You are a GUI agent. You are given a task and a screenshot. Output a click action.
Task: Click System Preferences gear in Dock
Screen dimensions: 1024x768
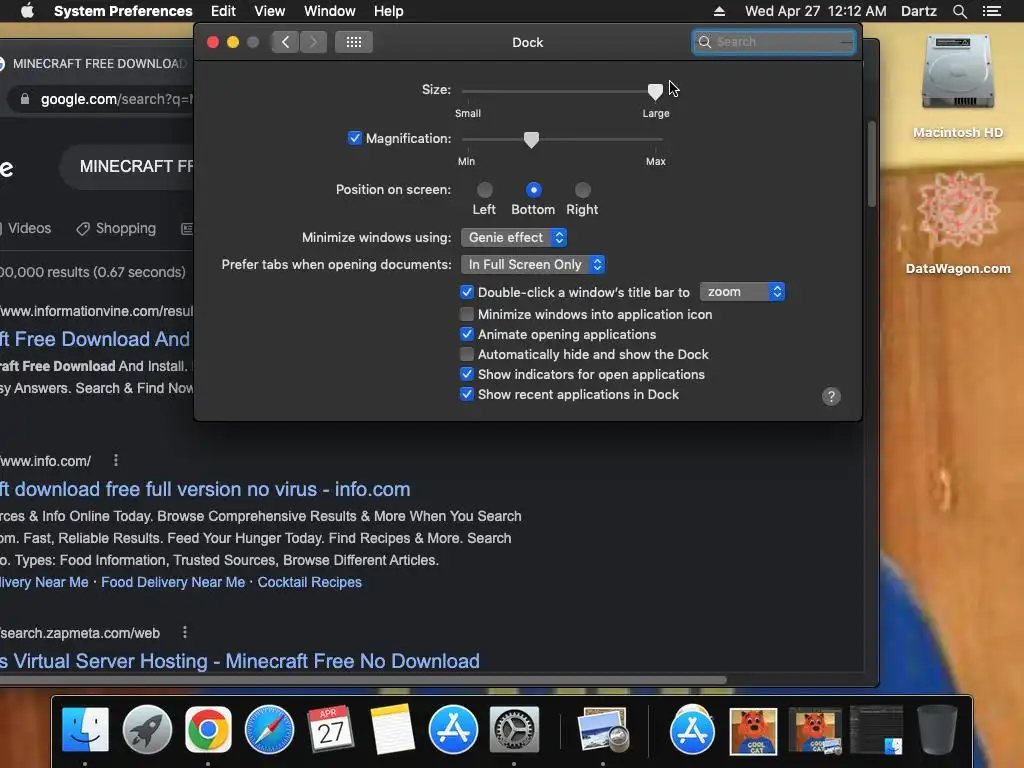[x=515, y=729]
